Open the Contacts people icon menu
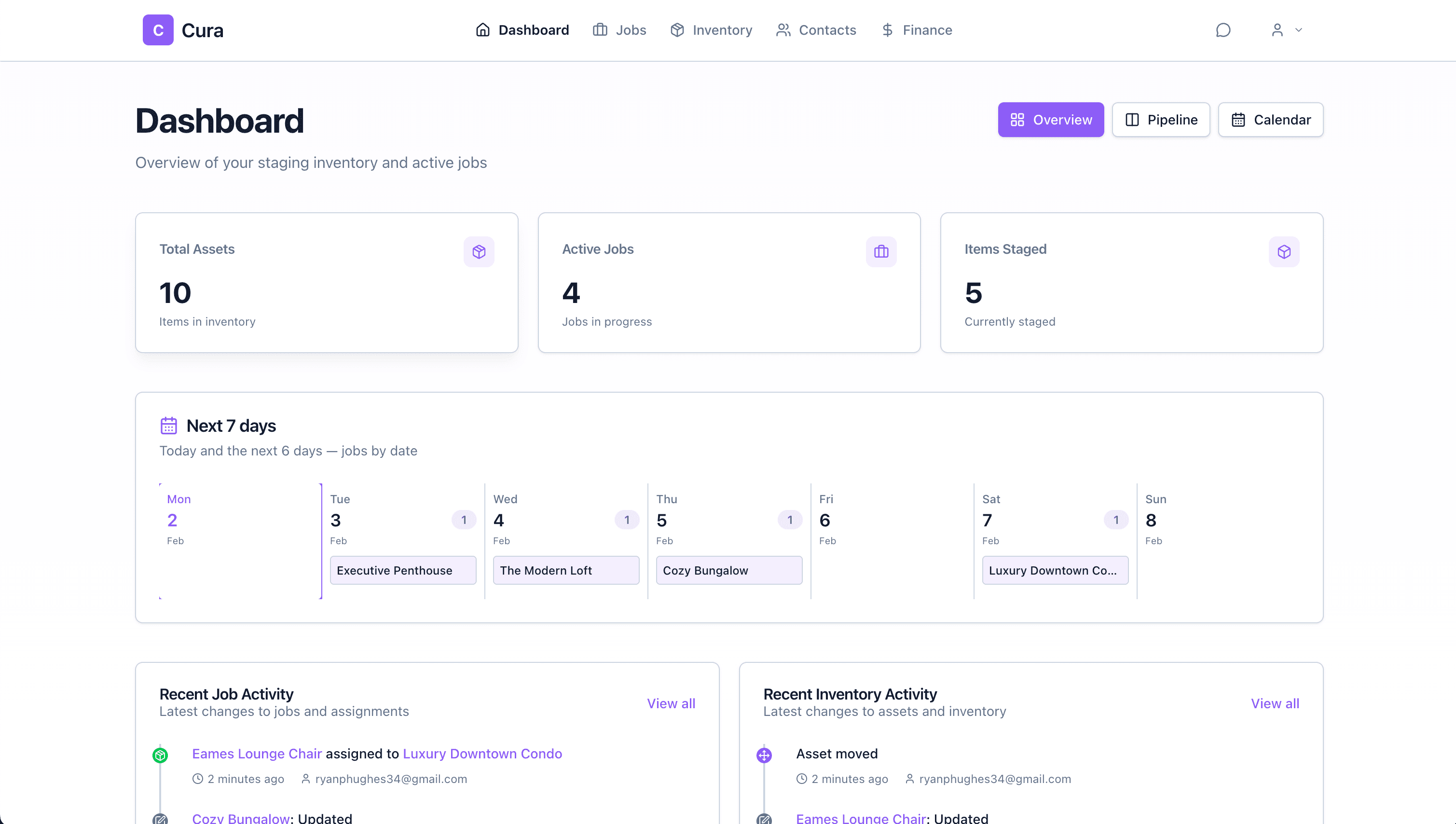 (783, 29)
